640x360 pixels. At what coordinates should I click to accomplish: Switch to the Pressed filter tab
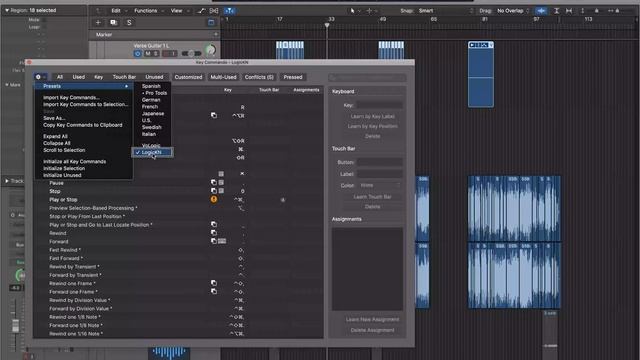(x=293, y=77)
